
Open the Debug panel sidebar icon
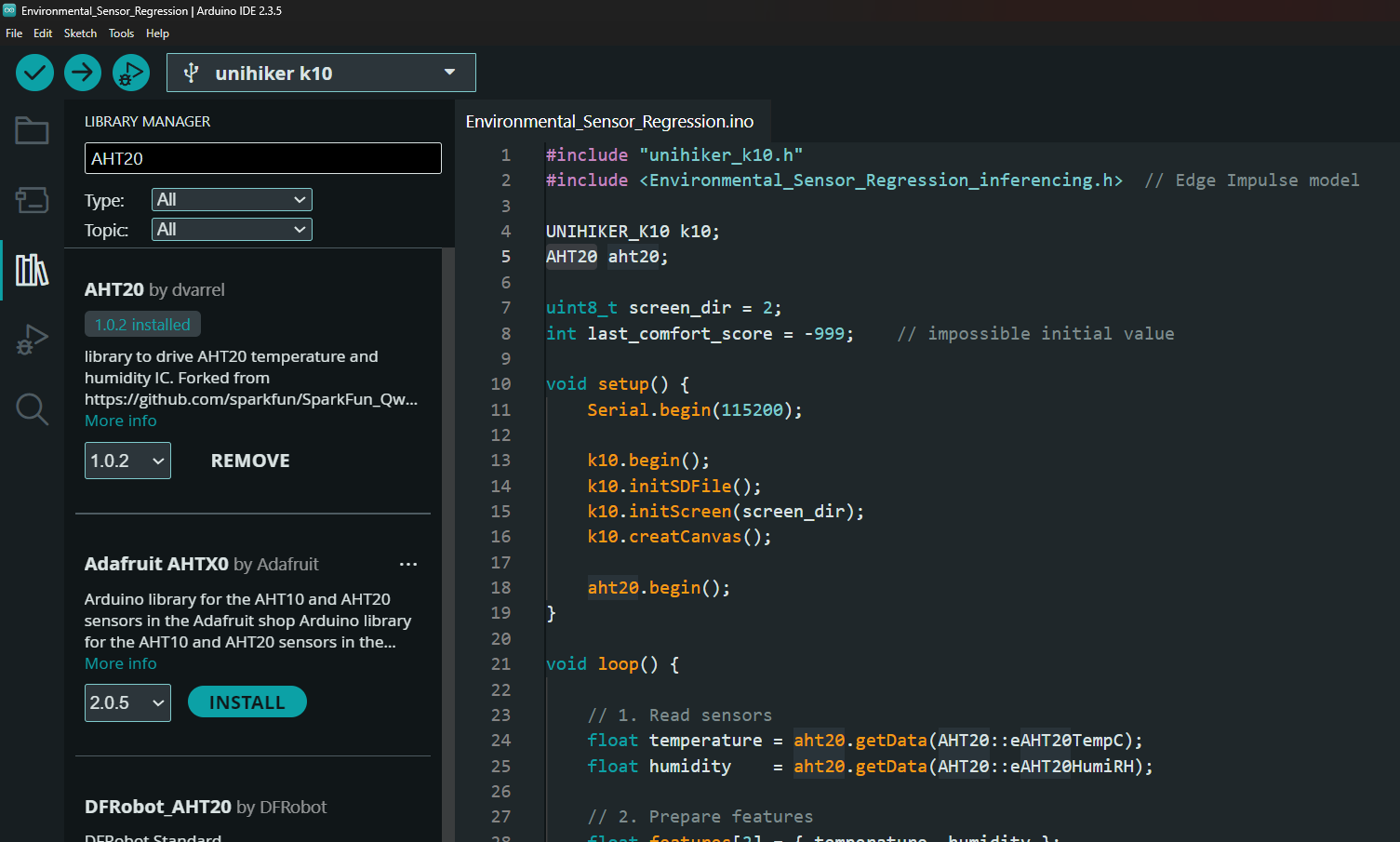32,340
